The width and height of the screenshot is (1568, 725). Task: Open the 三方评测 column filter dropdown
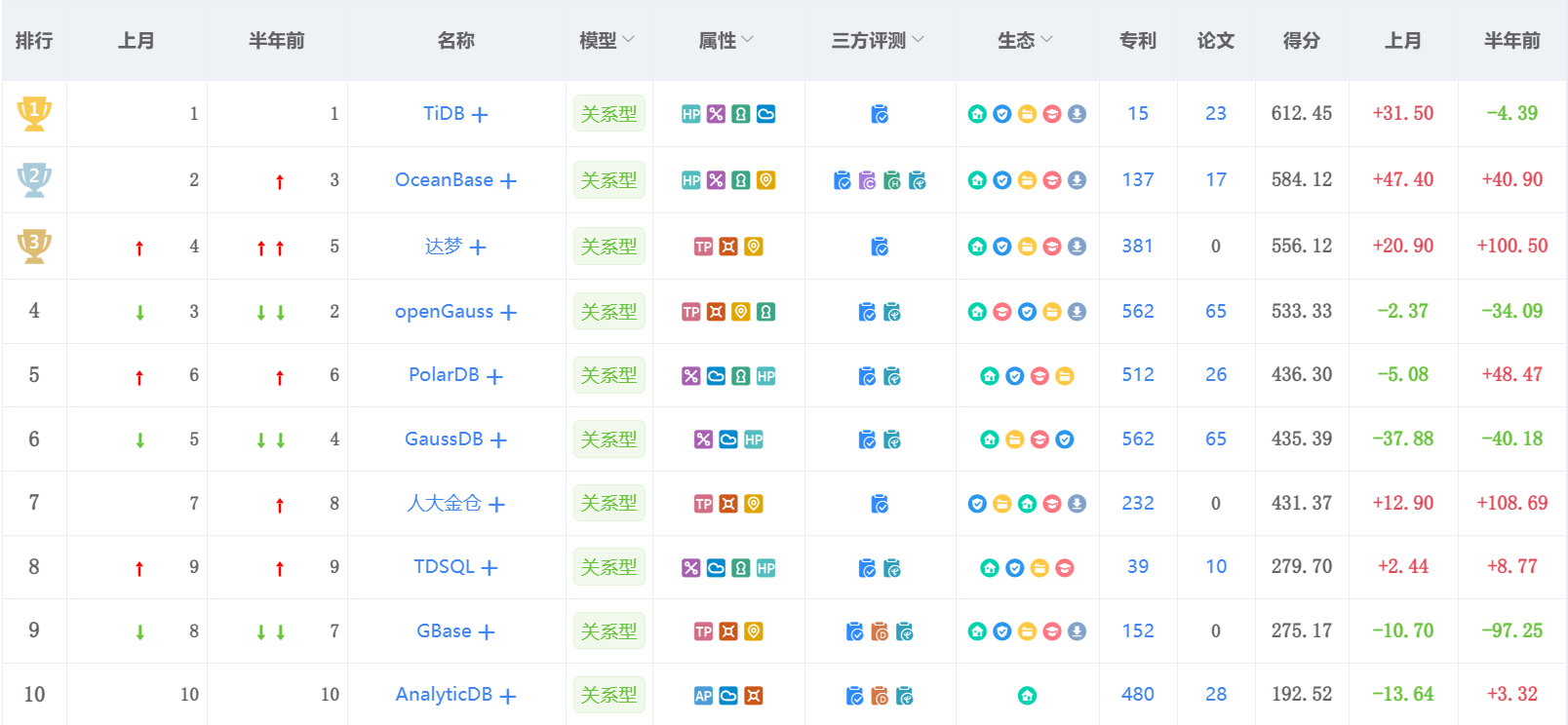pyautogui.click(x=918, y=40)
